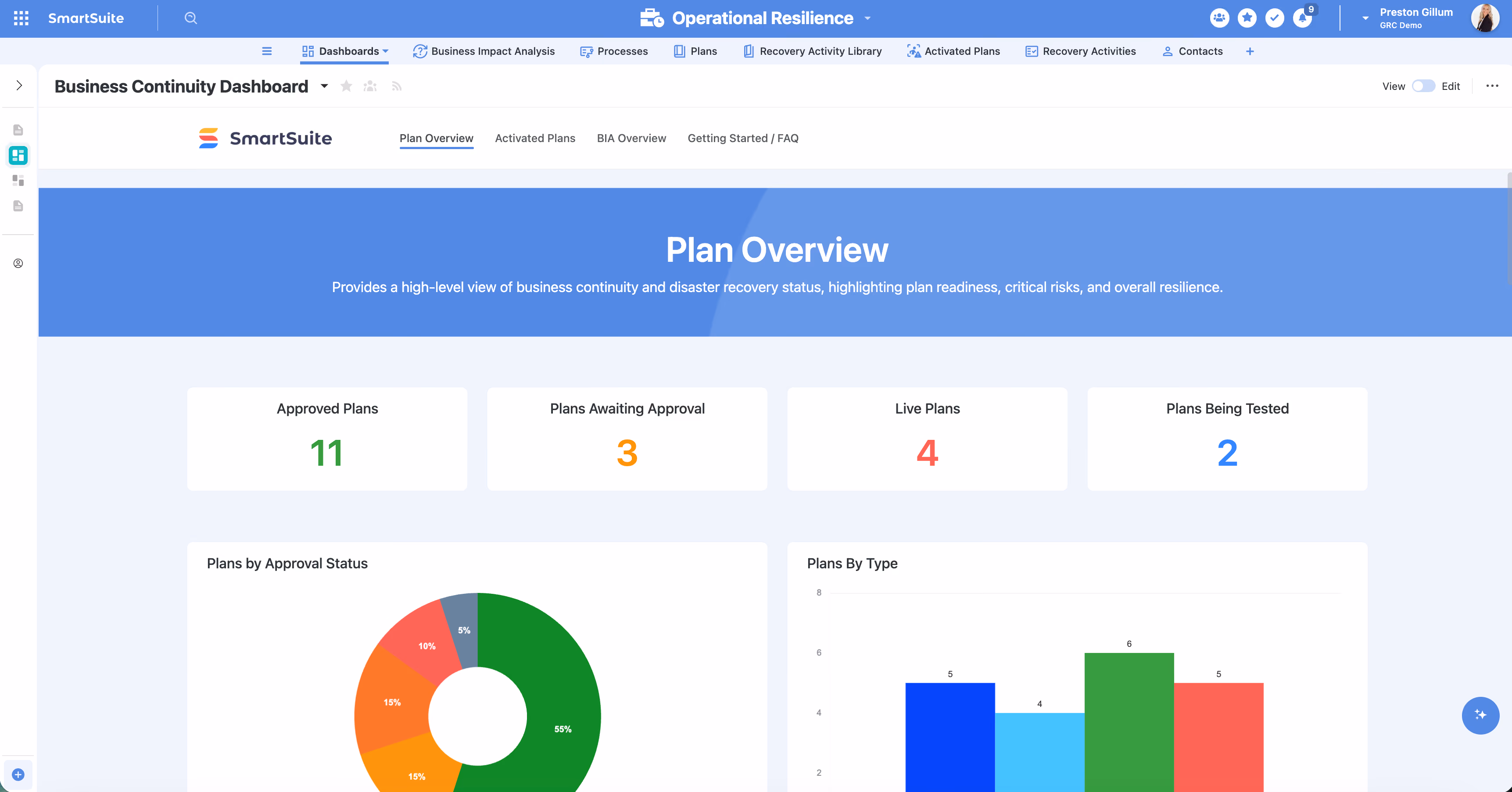Open the Processes app tab
The image size is (1512, 792).
pos(614,52)
